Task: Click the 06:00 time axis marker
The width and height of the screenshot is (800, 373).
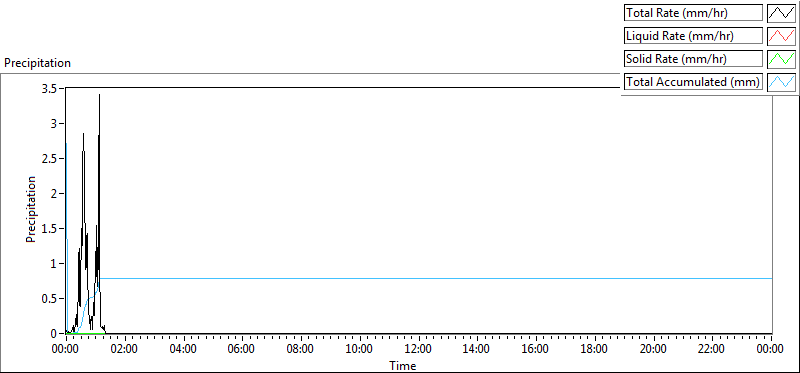Action: click(x=242, y=349)
